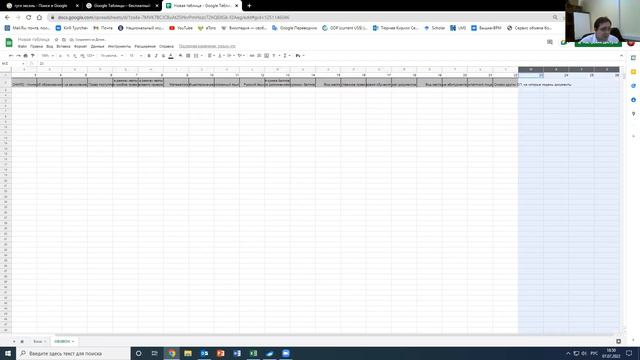Open the Файл menu
Screen dimensions: 640x360
tap(22, 47)
